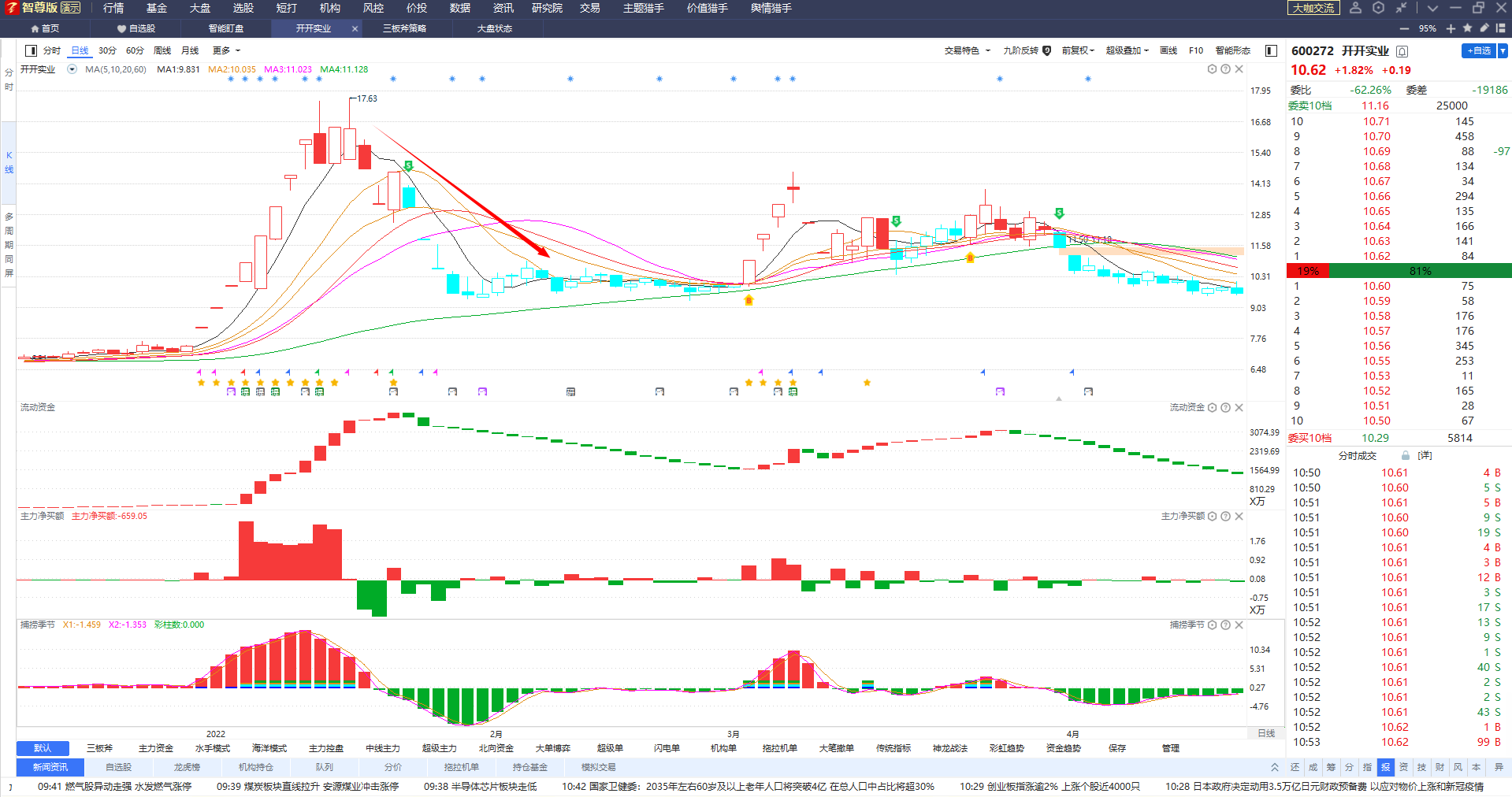Click the layout list icon at the tab bar's right end
1512x797 pixels.
1501,28
